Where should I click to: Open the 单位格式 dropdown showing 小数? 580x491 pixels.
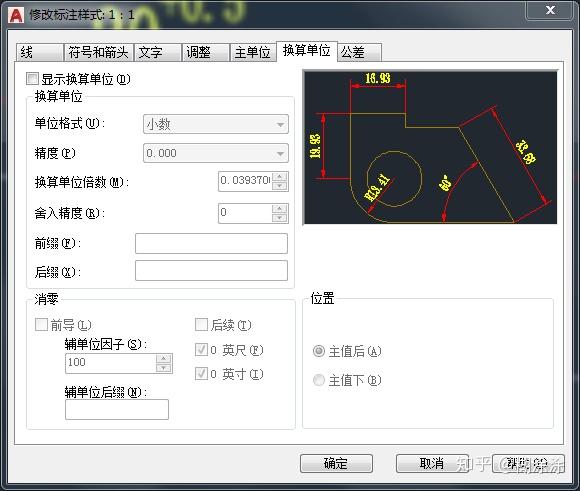(216, 124)
